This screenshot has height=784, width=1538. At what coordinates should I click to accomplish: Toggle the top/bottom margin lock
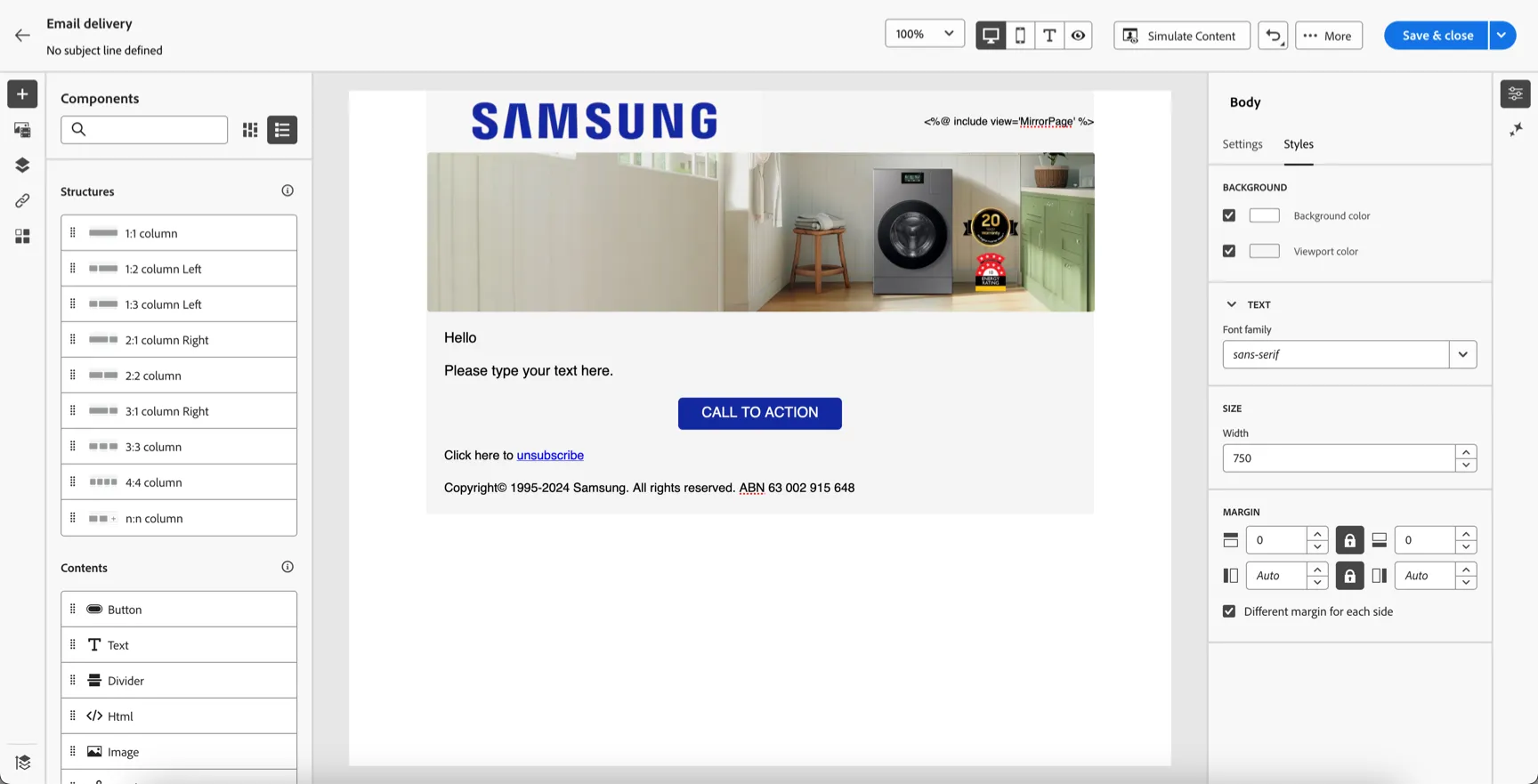click(x=1349, y=540)
